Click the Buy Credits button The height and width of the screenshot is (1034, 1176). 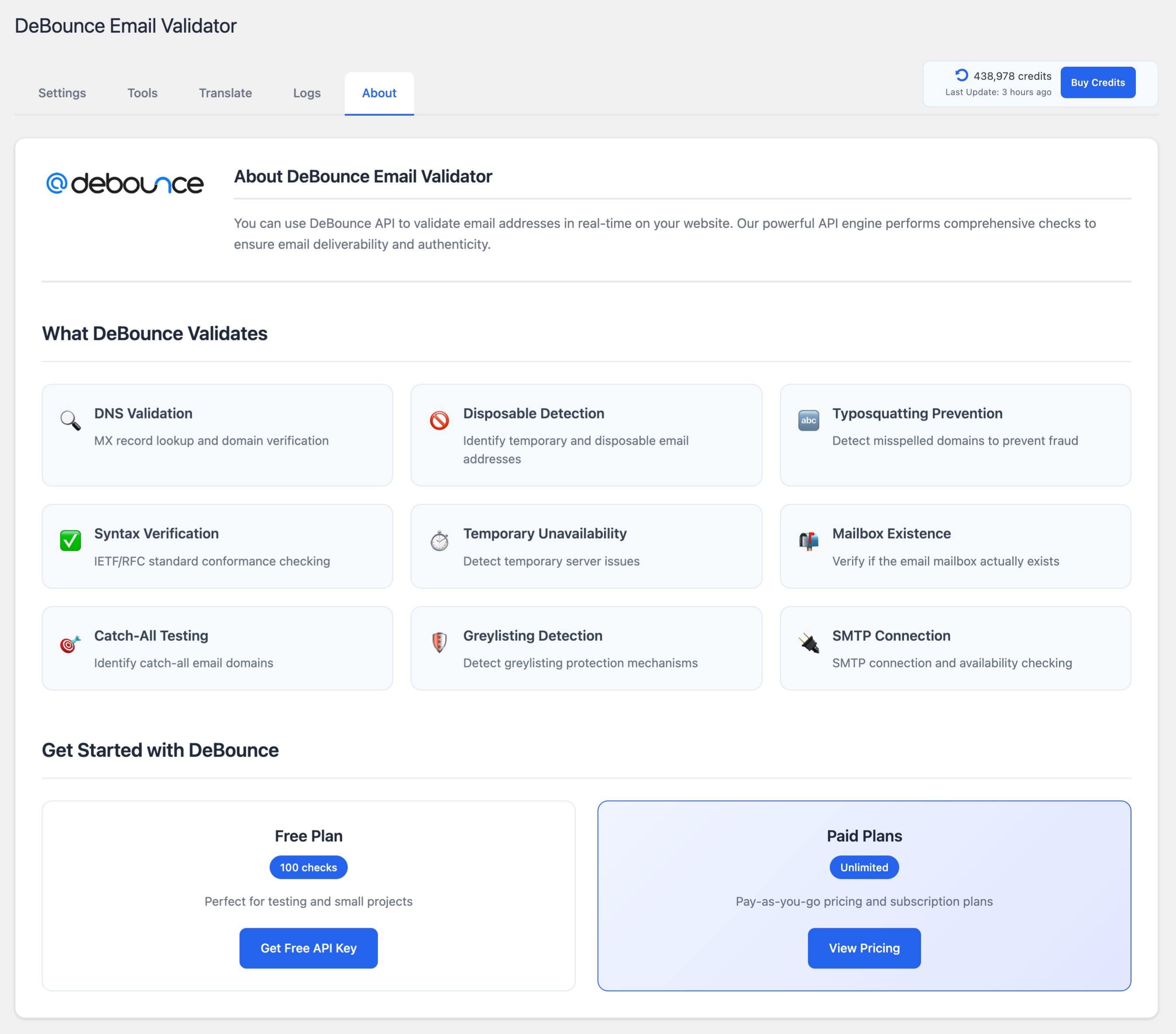[x=1097, y=82]
